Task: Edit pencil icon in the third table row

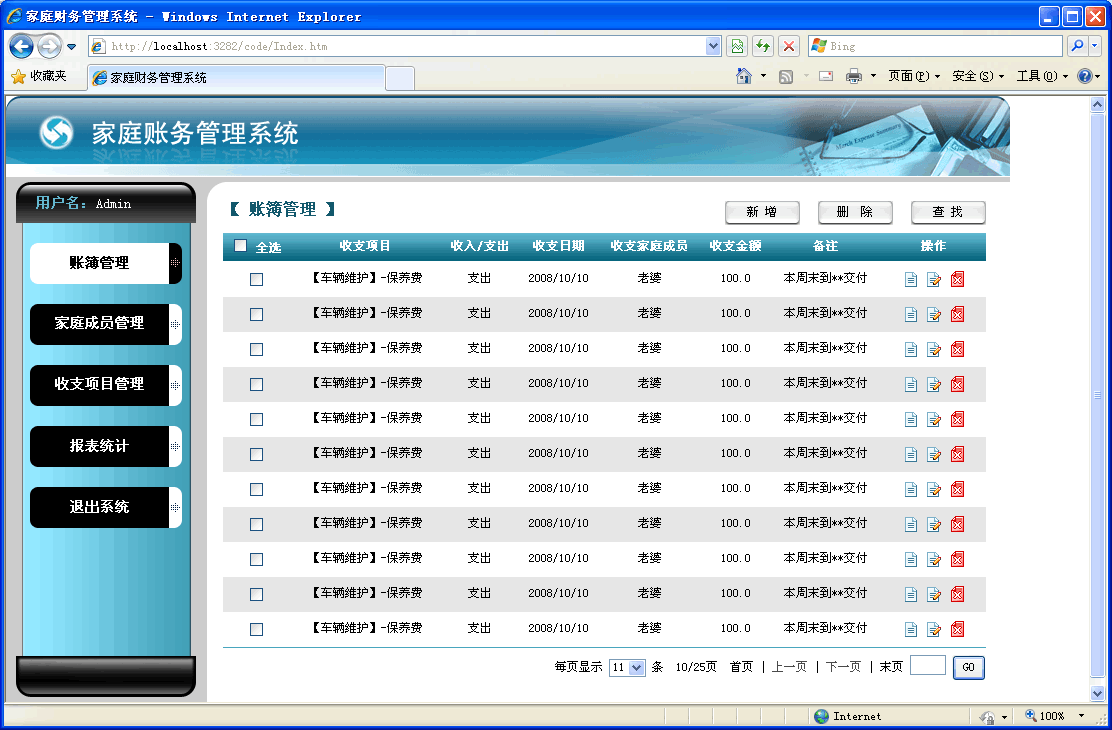Action: coord(934,349)
